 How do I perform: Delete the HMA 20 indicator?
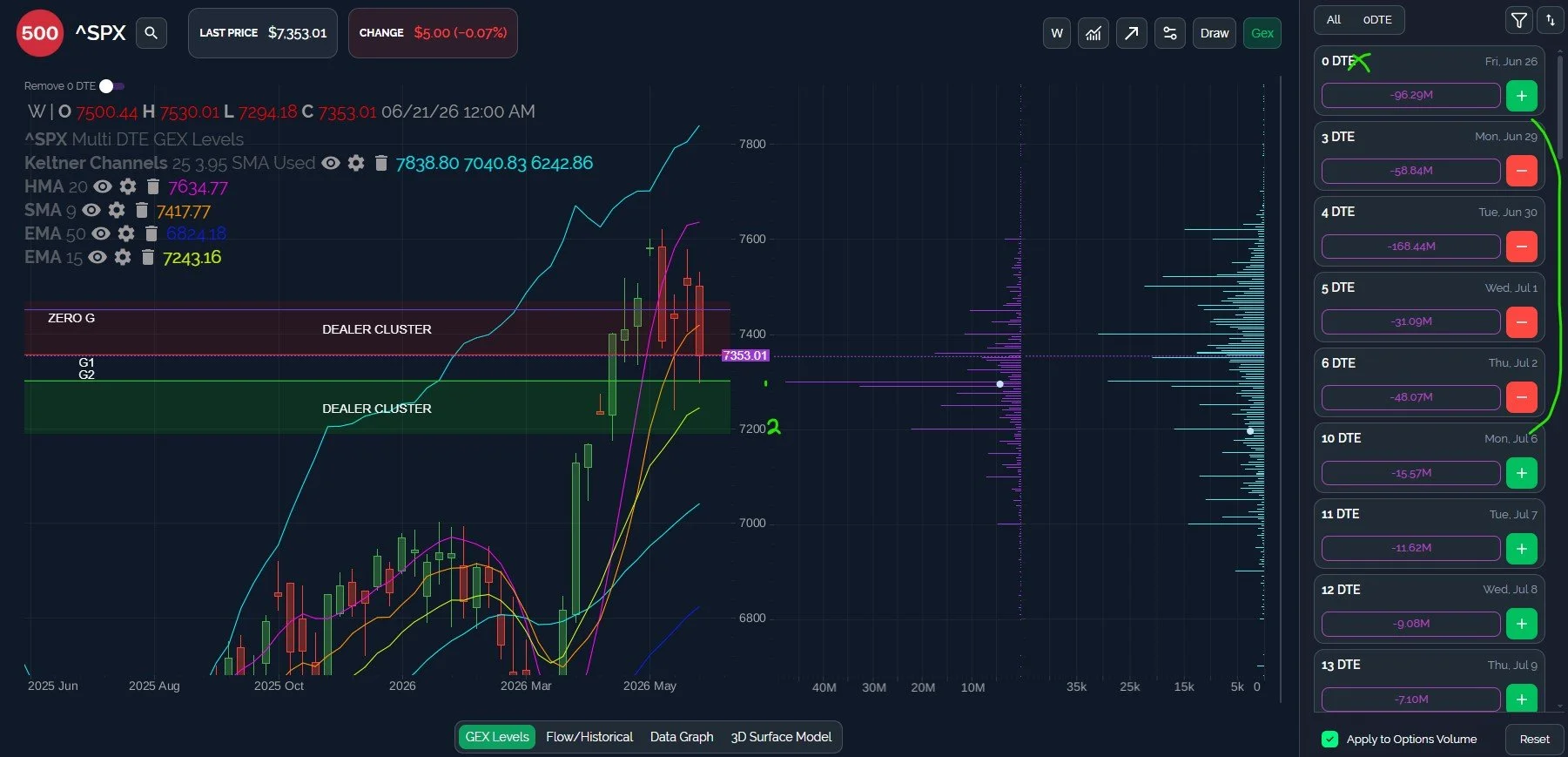tap(153, 186)
